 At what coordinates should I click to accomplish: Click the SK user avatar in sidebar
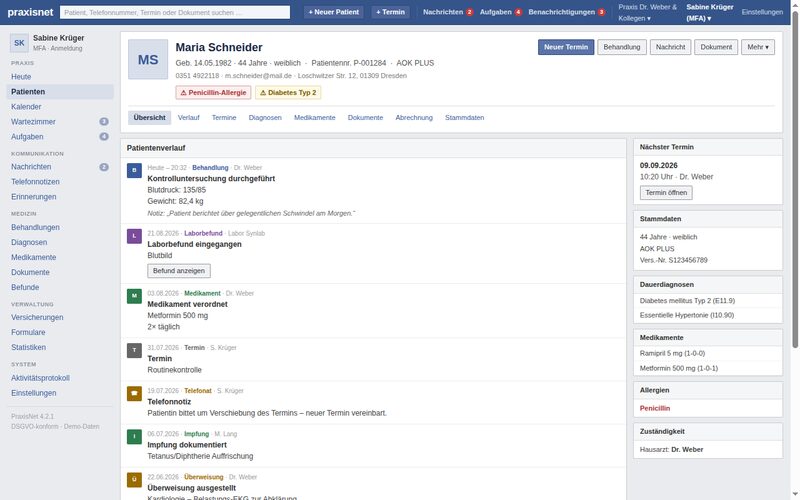pos(19,43)
